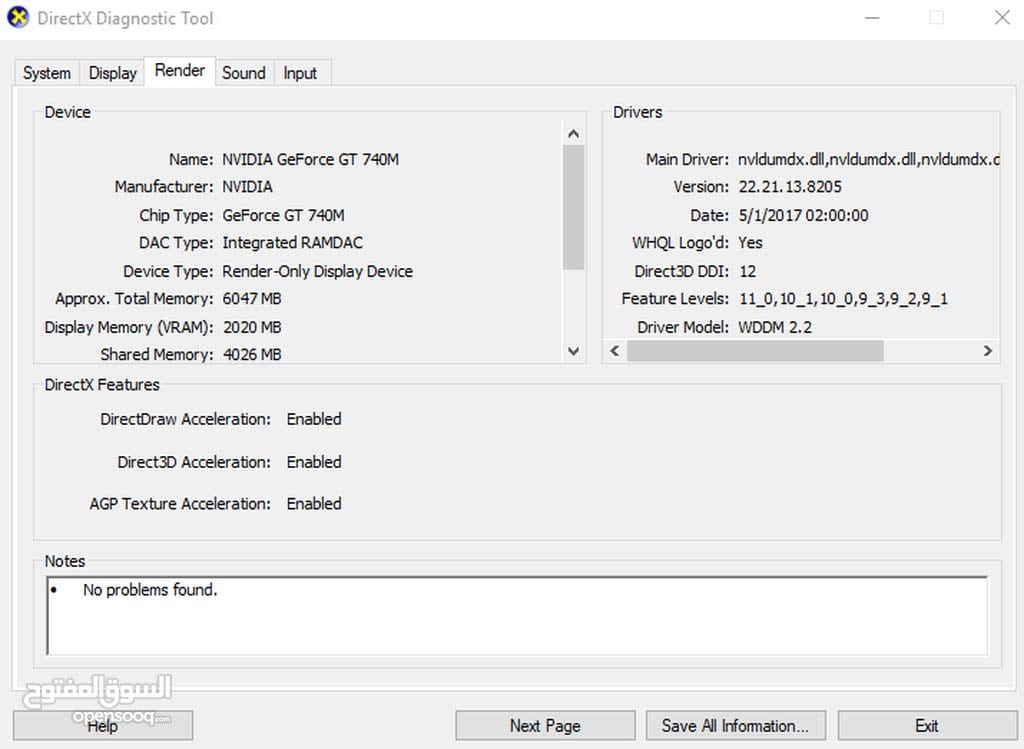Click Drivers panel scroll left arrow

click(x=615, y=351)
